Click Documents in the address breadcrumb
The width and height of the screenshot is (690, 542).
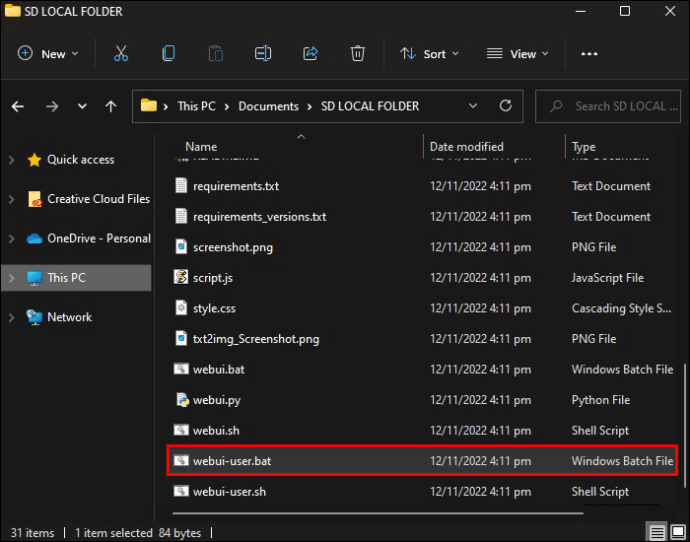268,106
